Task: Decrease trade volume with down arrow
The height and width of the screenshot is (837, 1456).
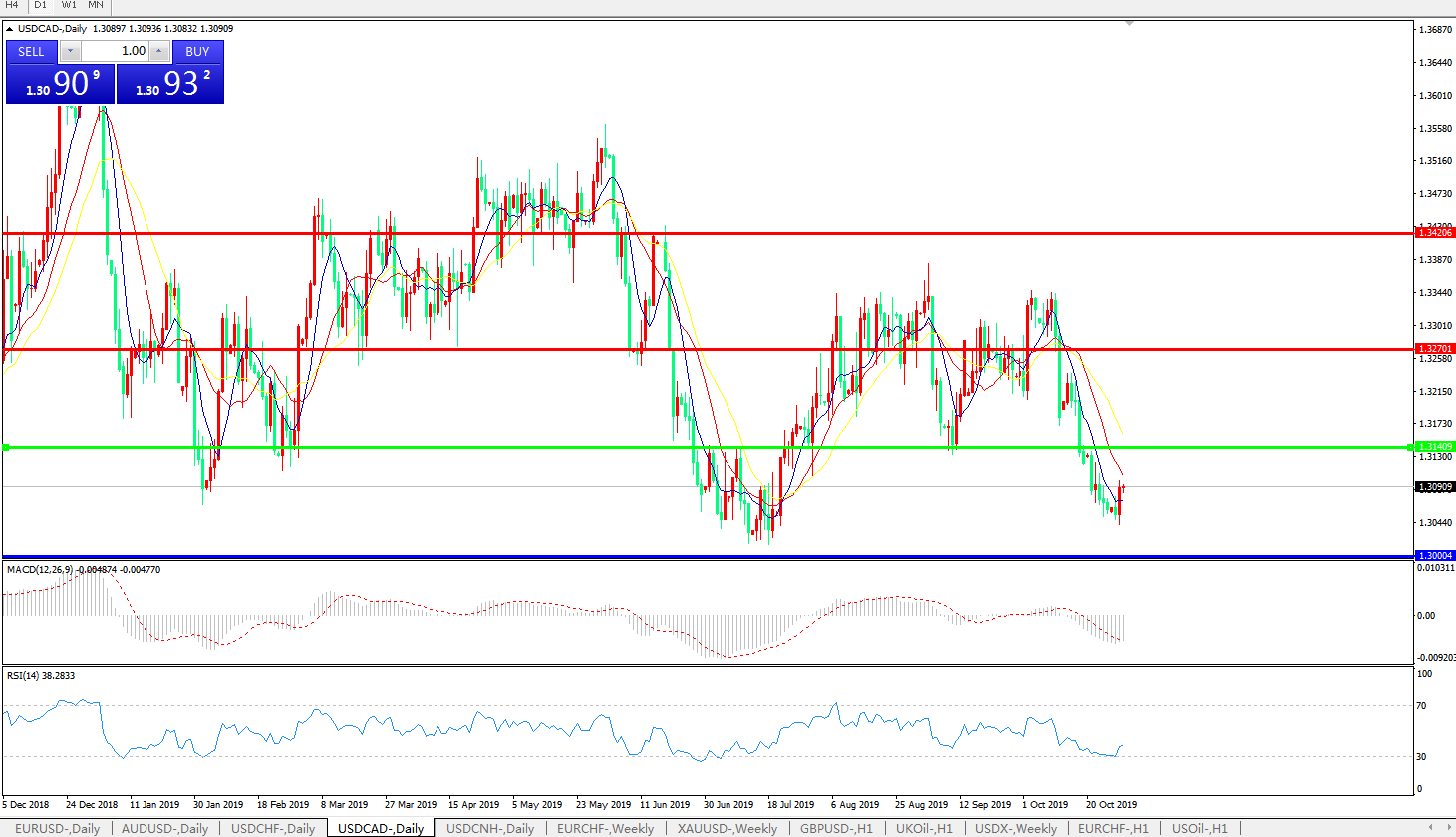Action: 70,51
